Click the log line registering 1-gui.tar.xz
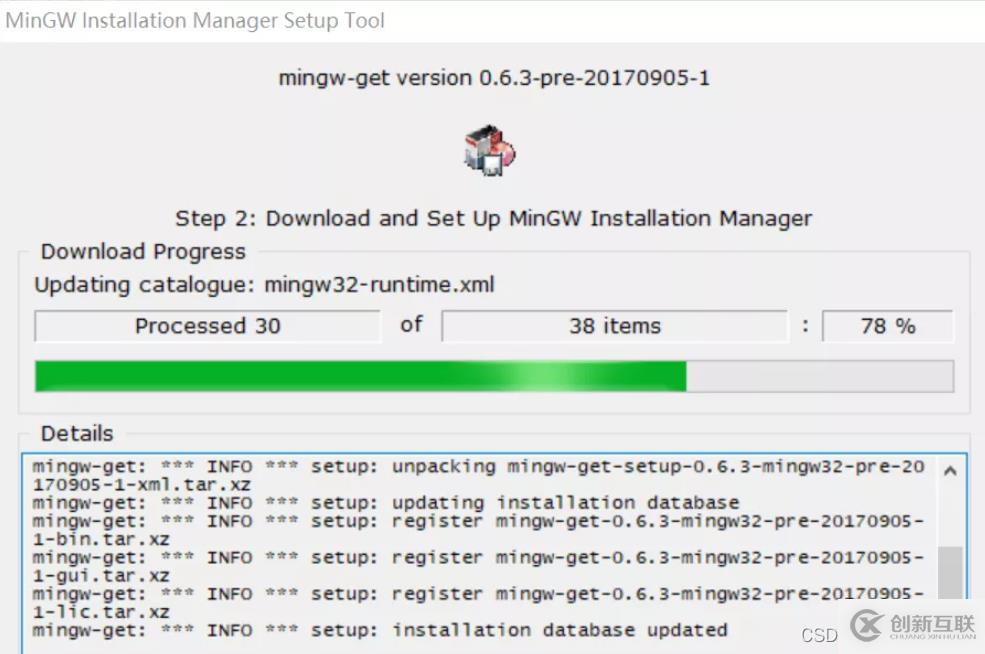985x654 pixels. tap(478, 567)
